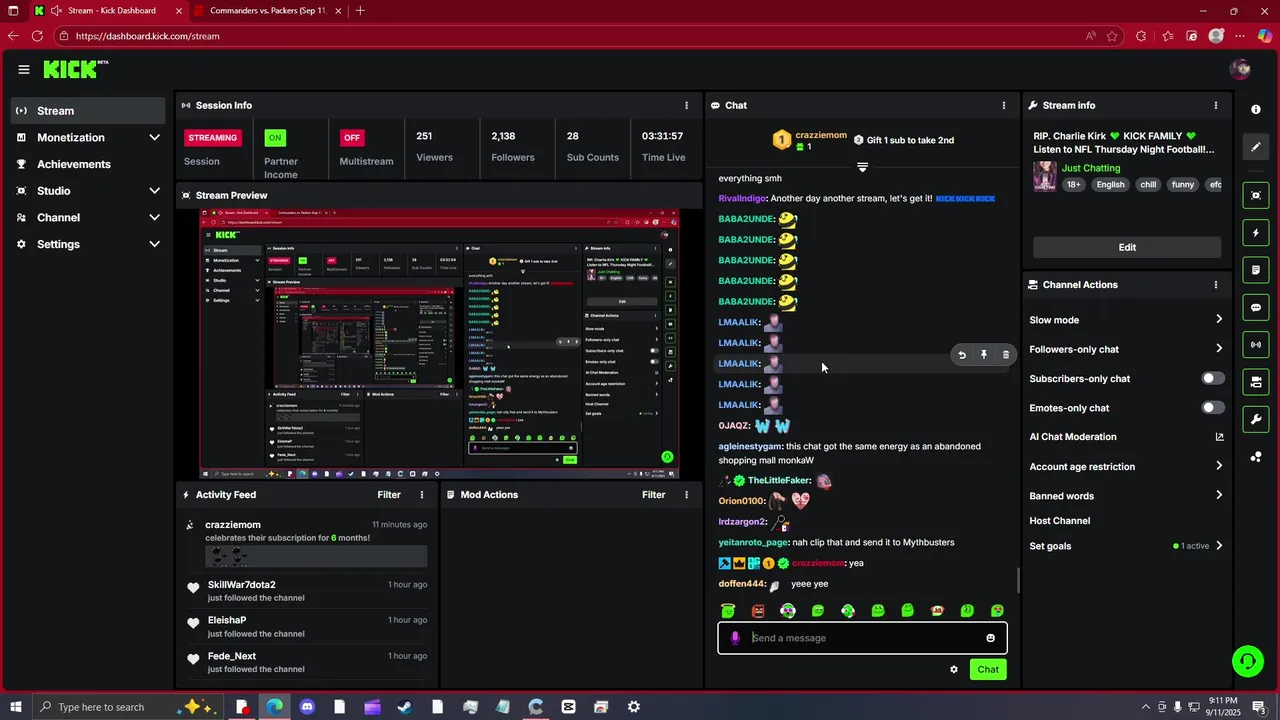Viewport: 1280px width, 720px height.
Task: Open Steam from the Windows taskbar
Action: [404, 707]
